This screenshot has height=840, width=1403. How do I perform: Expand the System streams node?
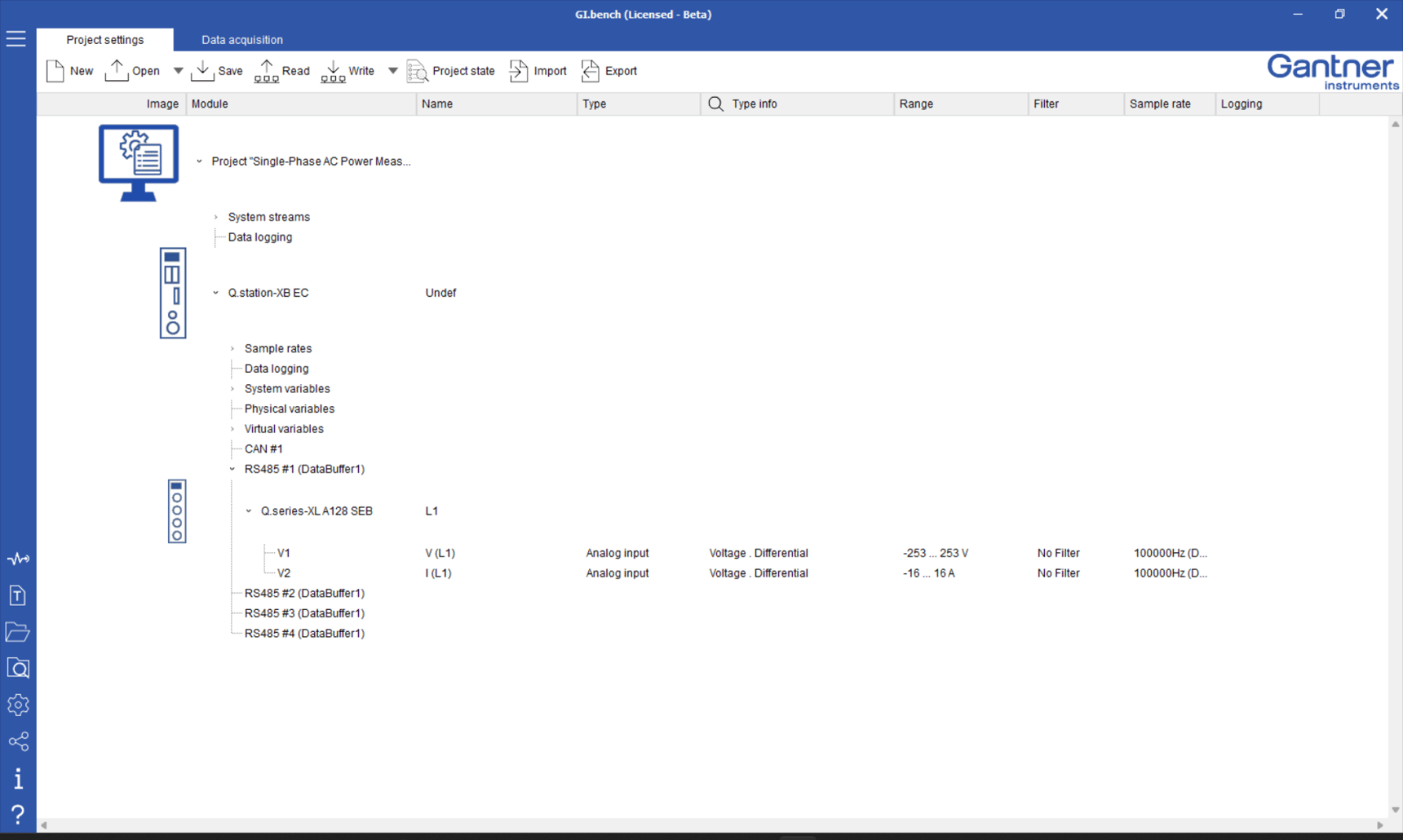(x=216, y=217)
